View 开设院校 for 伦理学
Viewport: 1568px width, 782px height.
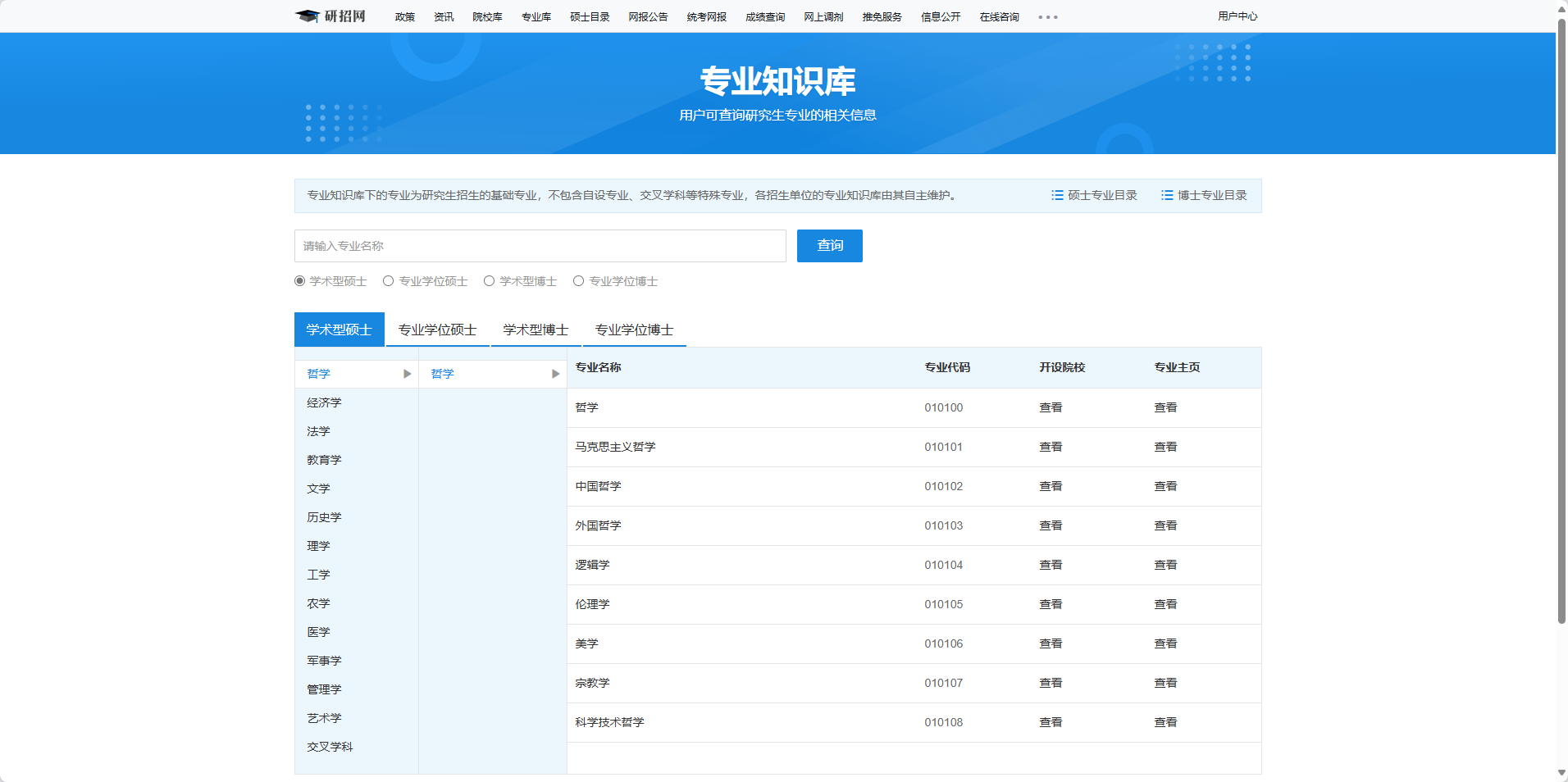(x=1051, y=604)
